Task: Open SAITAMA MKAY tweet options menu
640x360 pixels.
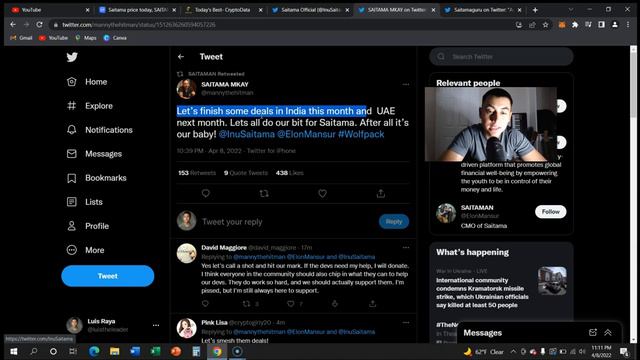Action: [x=406, y=84]
